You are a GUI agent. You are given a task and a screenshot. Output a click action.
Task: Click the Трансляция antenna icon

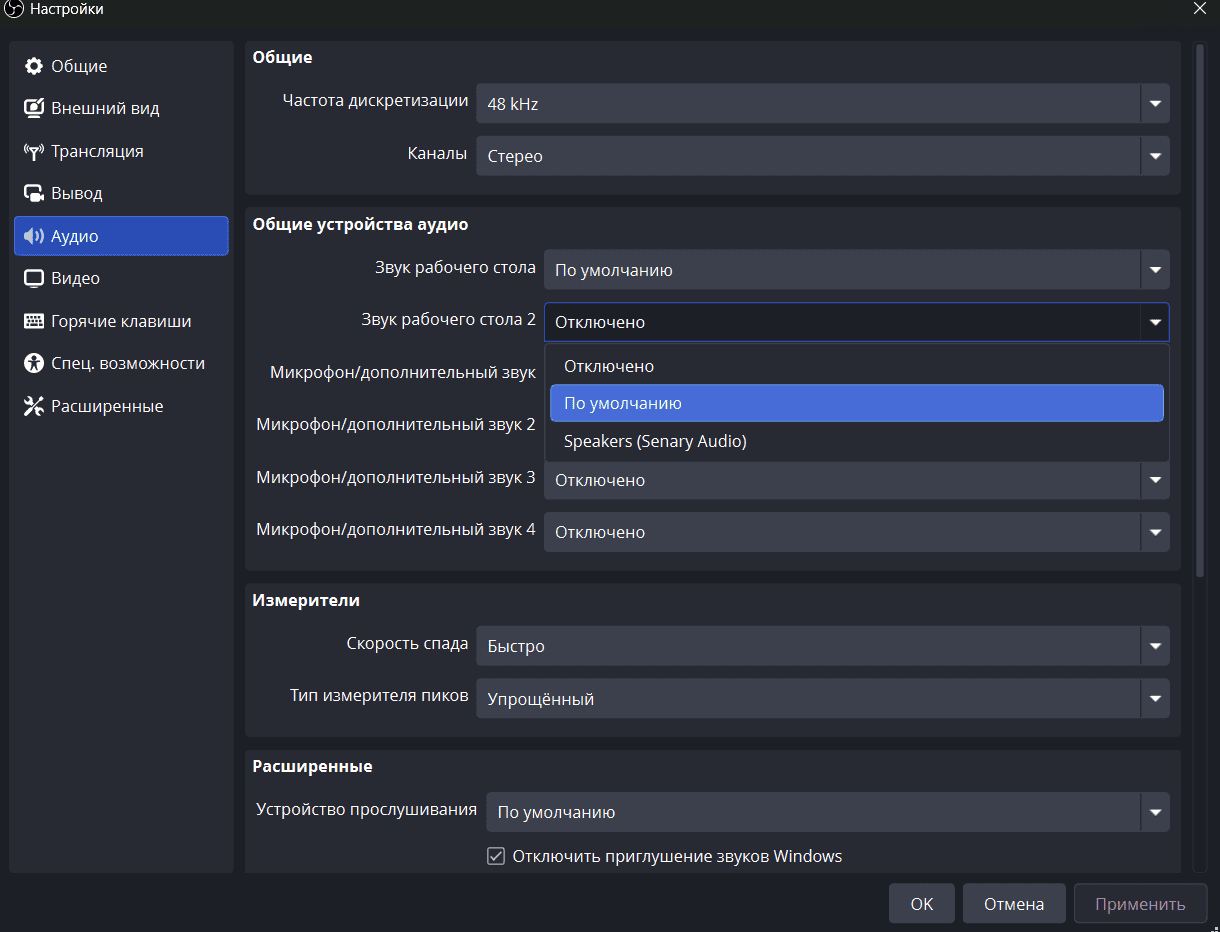34,151
